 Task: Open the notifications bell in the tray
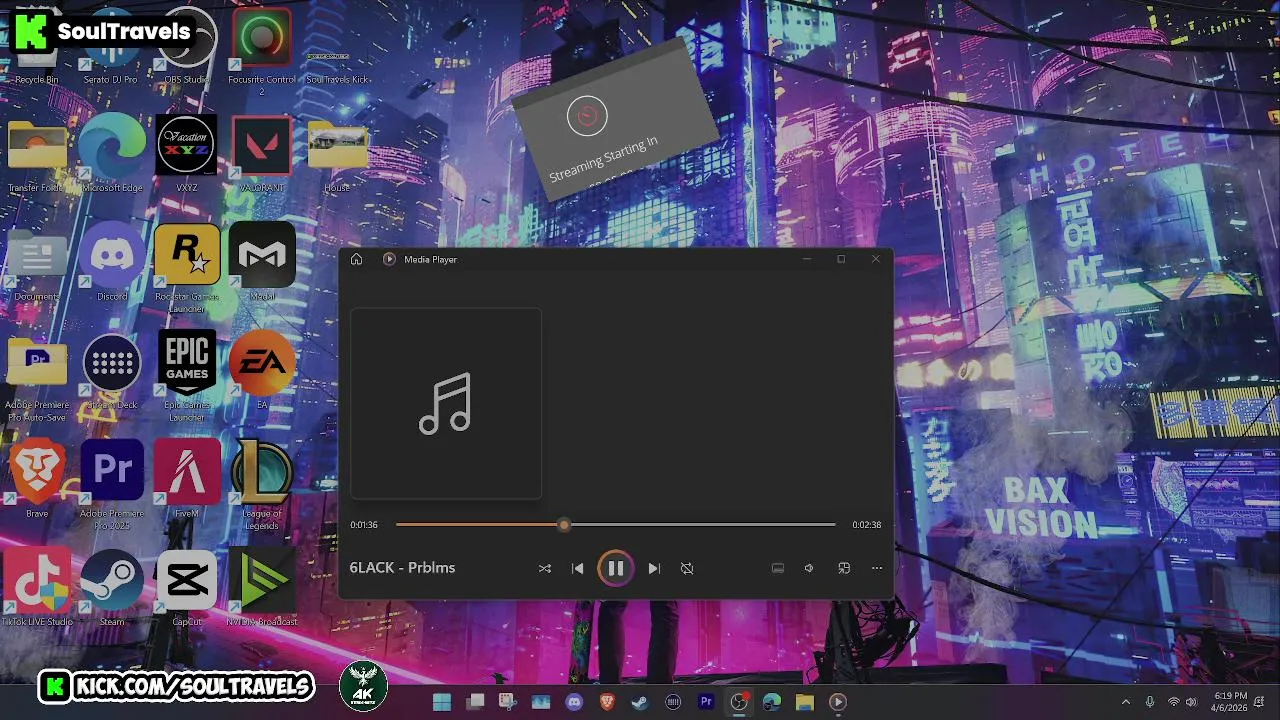tap(1262, 702)
